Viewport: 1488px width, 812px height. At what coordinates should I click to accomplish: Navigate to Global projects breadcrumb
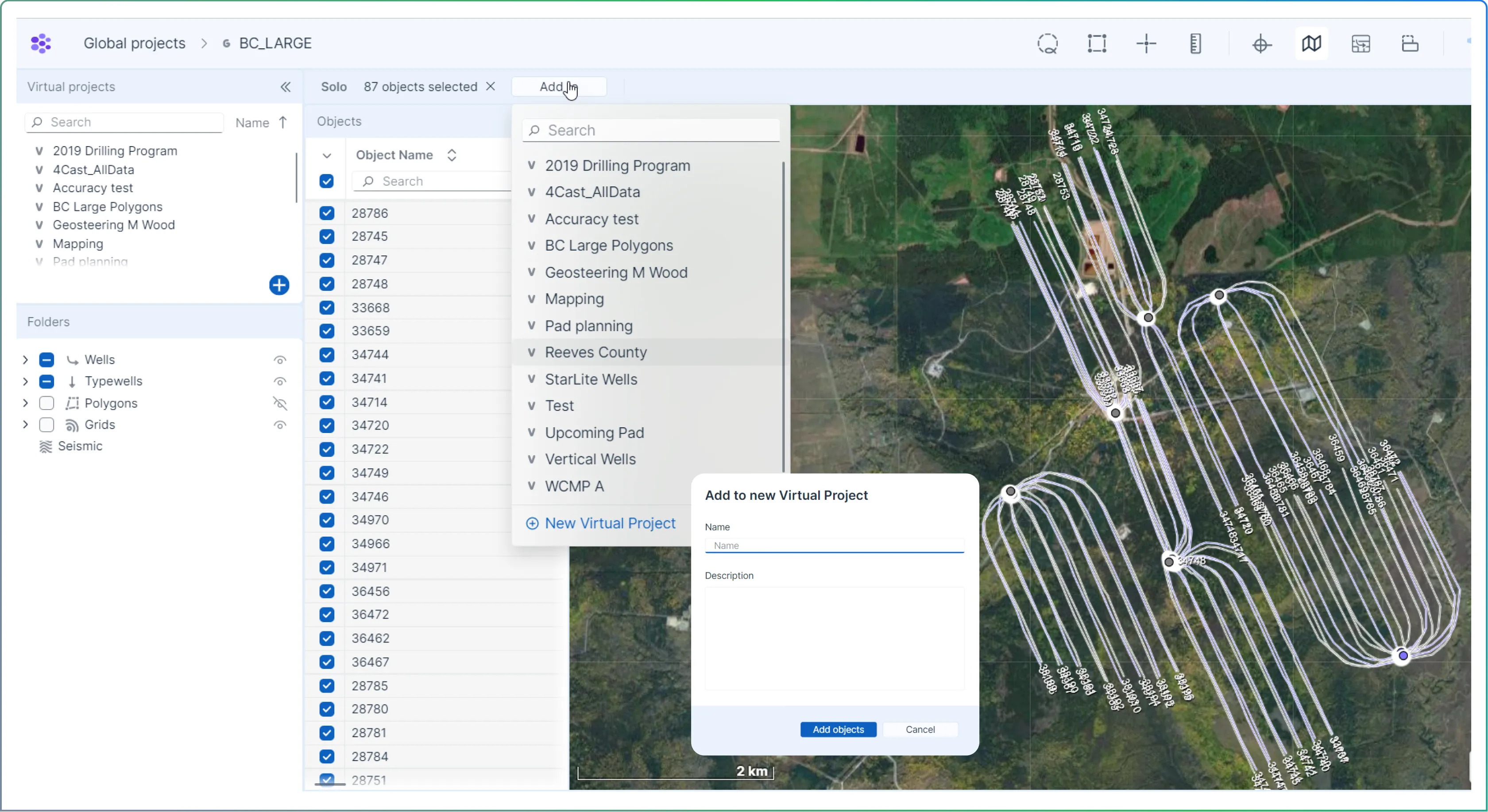[135, 43]
